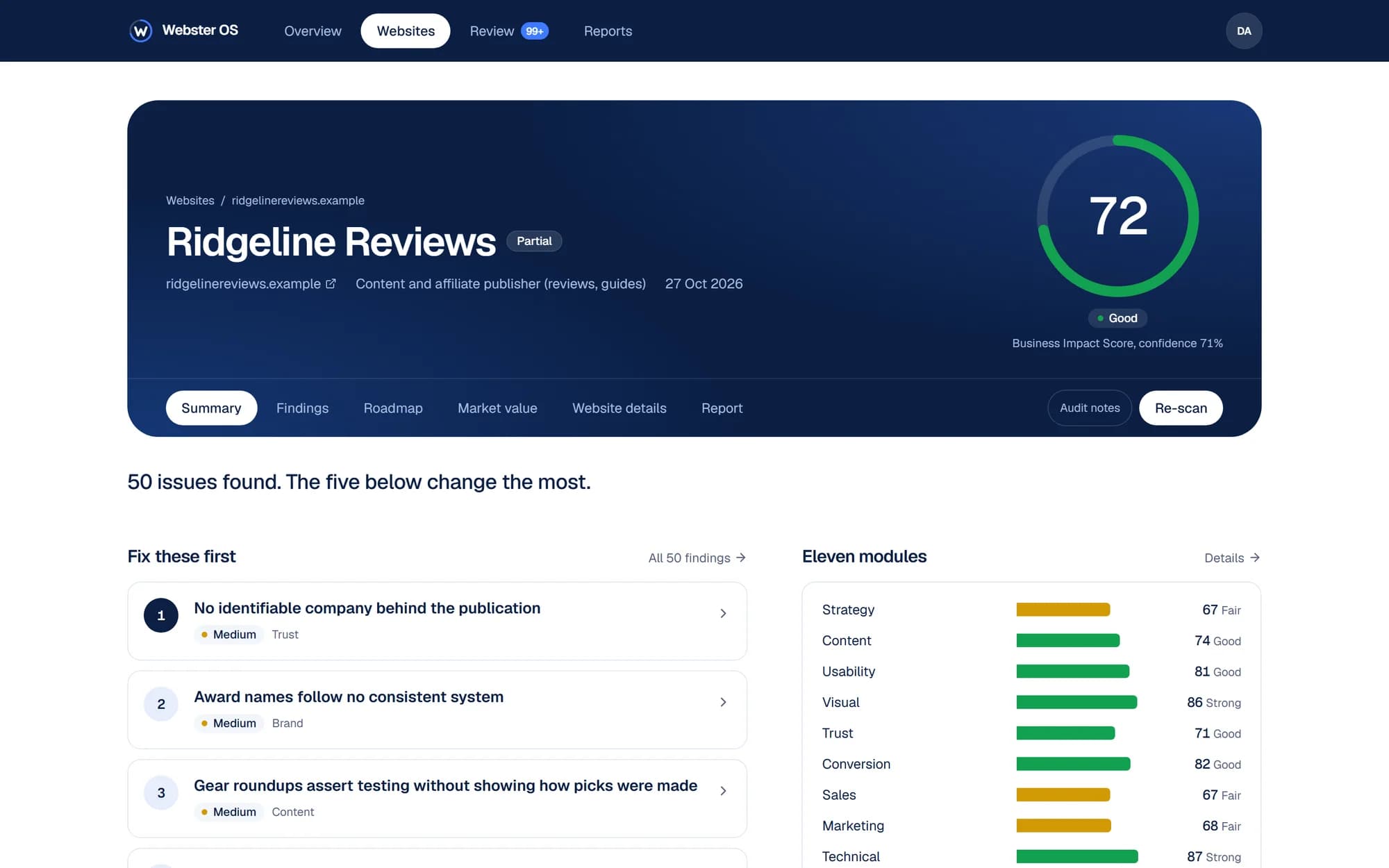Click the Good rating pill under score

[x=1117, y=318]
